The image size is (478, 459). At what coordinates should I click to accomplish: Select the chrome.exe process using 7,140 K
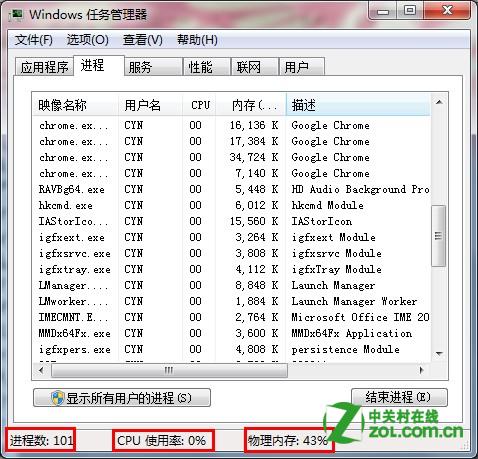231,173
